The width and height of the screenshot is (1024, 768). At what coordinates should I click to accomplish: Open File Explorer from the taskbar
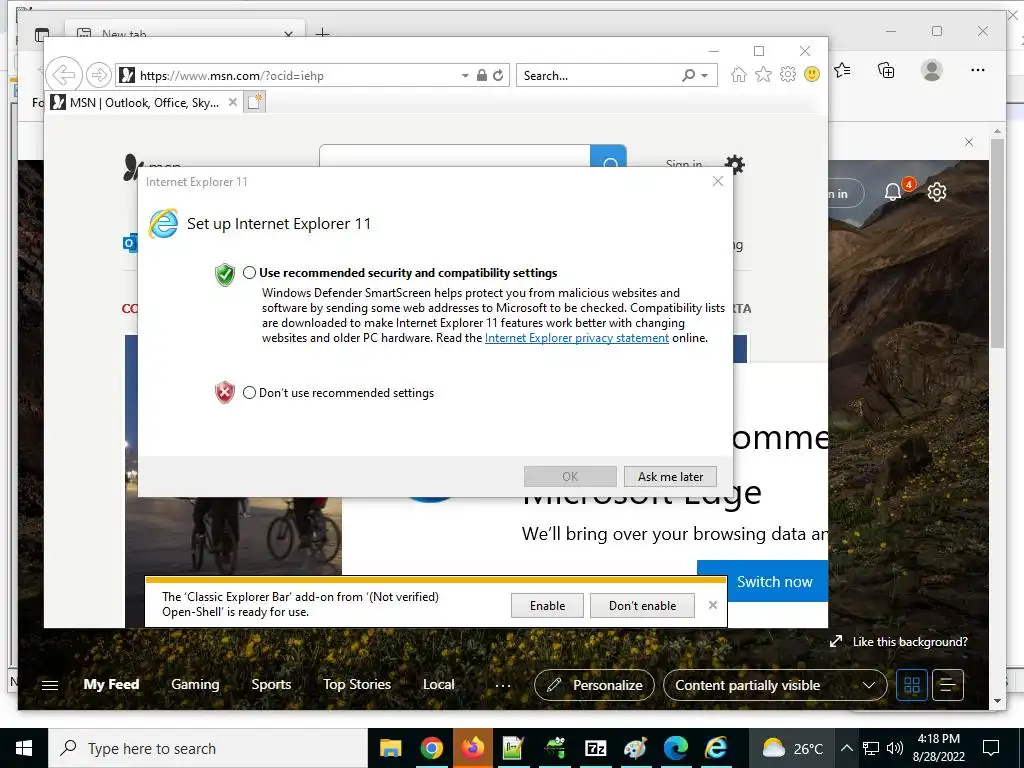(x=391, y=748)
